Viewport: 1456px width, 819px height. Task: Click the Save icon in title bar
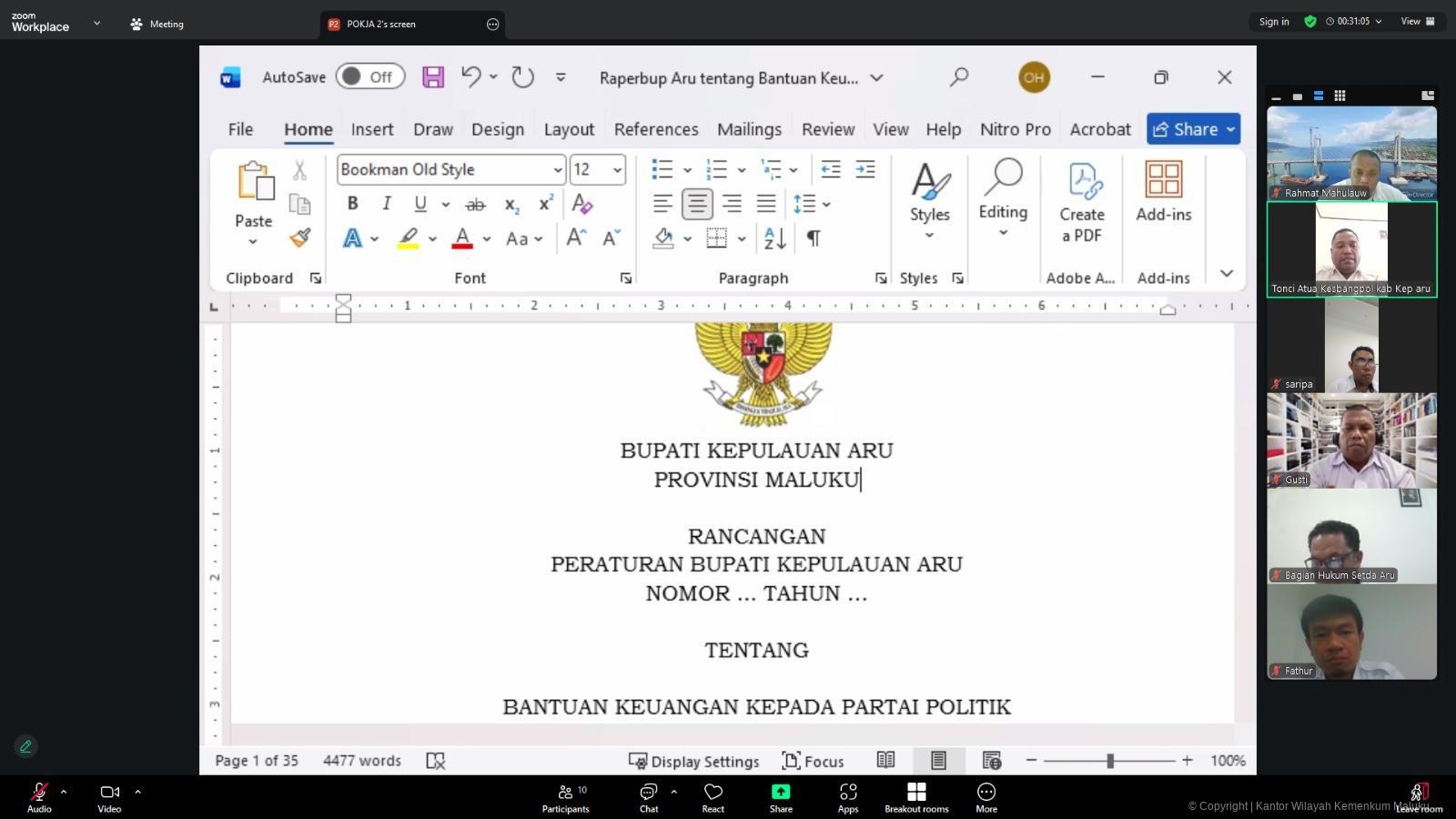[x=433, y=77]
